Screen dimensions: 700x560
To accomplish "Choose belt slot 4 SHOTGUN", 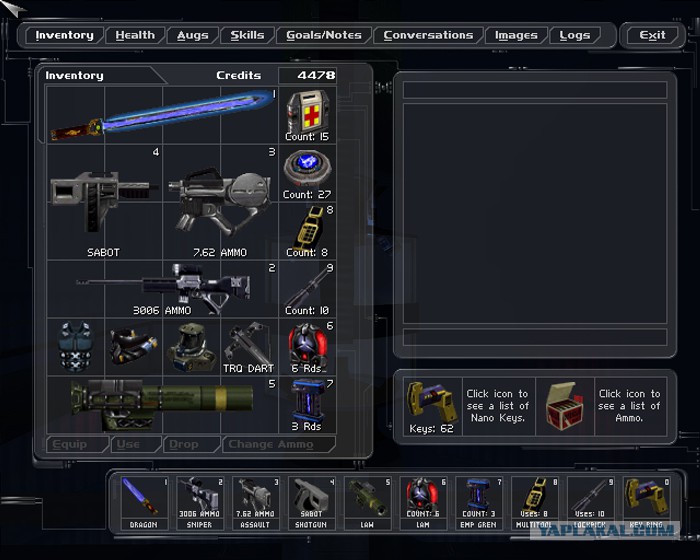I will click(312, 503).
